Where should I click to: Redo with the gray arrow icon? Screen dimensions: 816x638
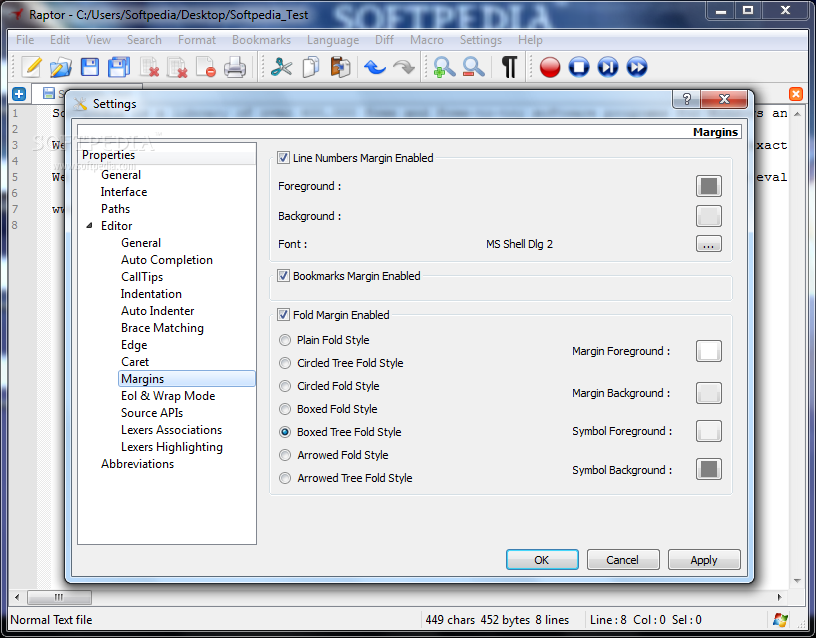point(404,67)
